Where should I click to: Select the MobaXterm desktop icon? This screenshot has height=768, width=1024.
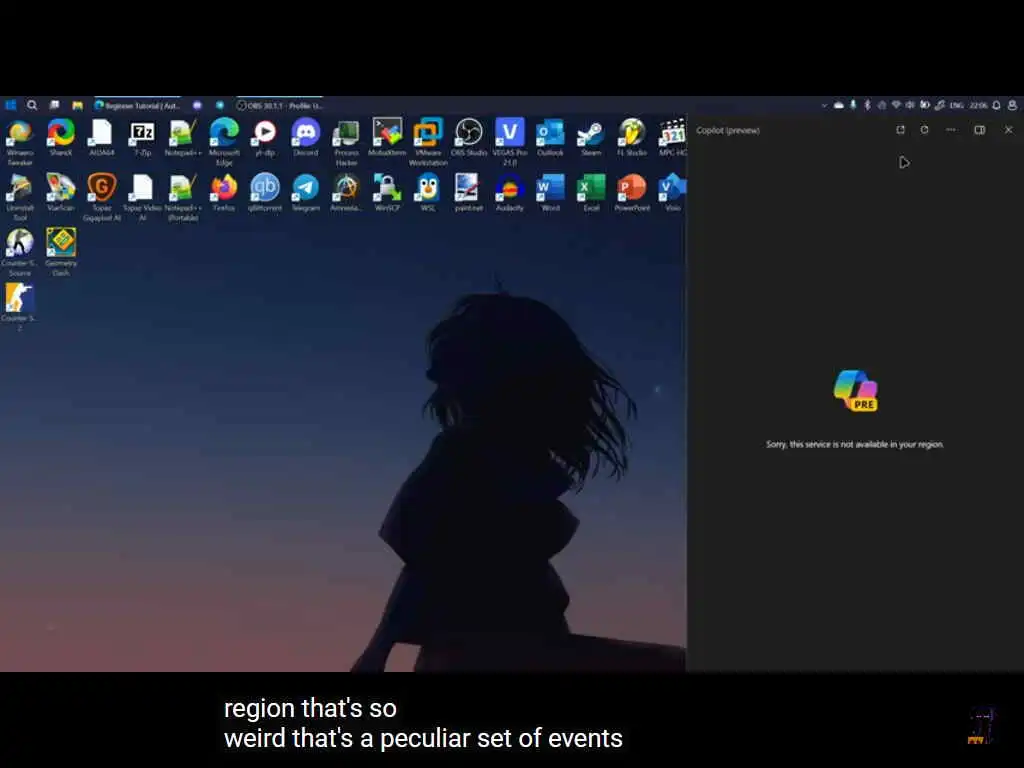pyautogui.click(x=387, y=137)
